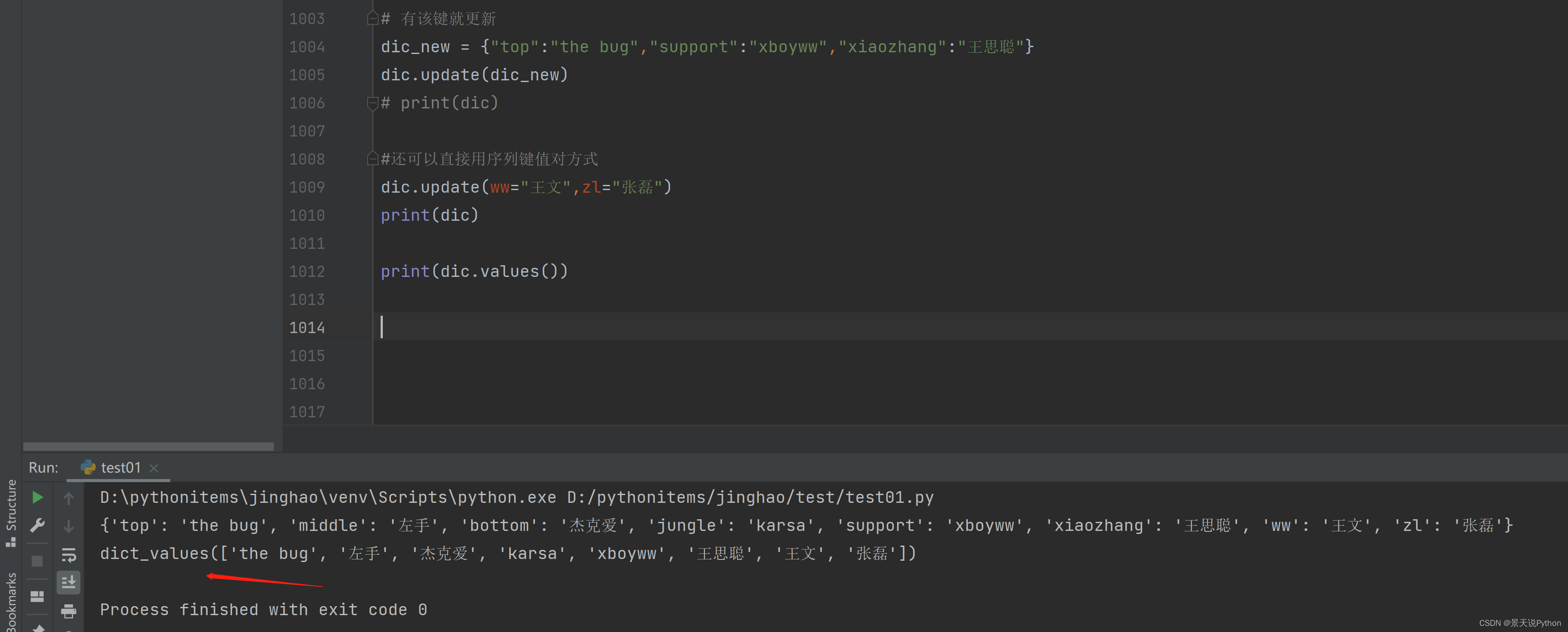Click the Print console output icon

(69, 611)
